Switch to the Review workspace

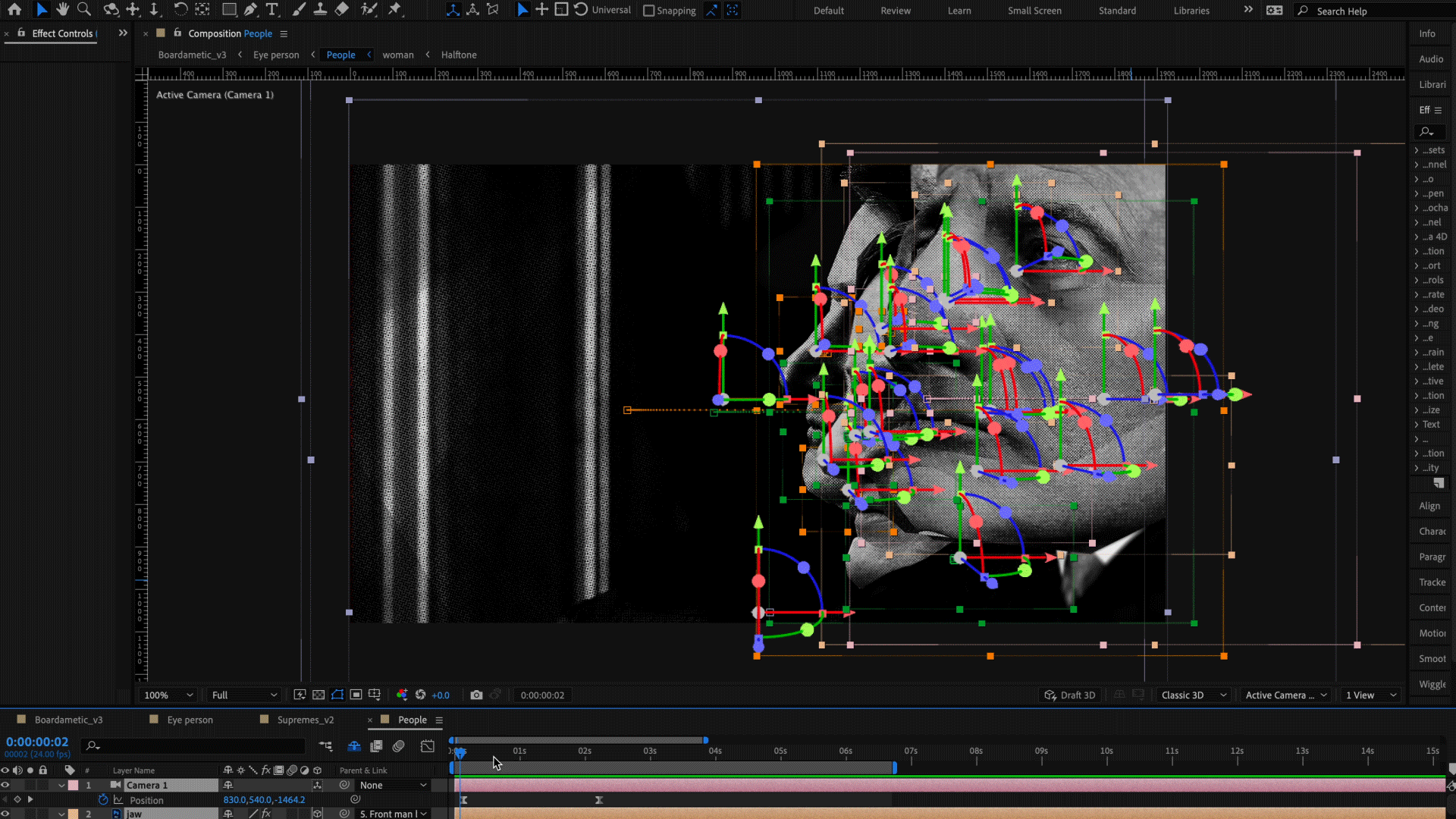896,11
